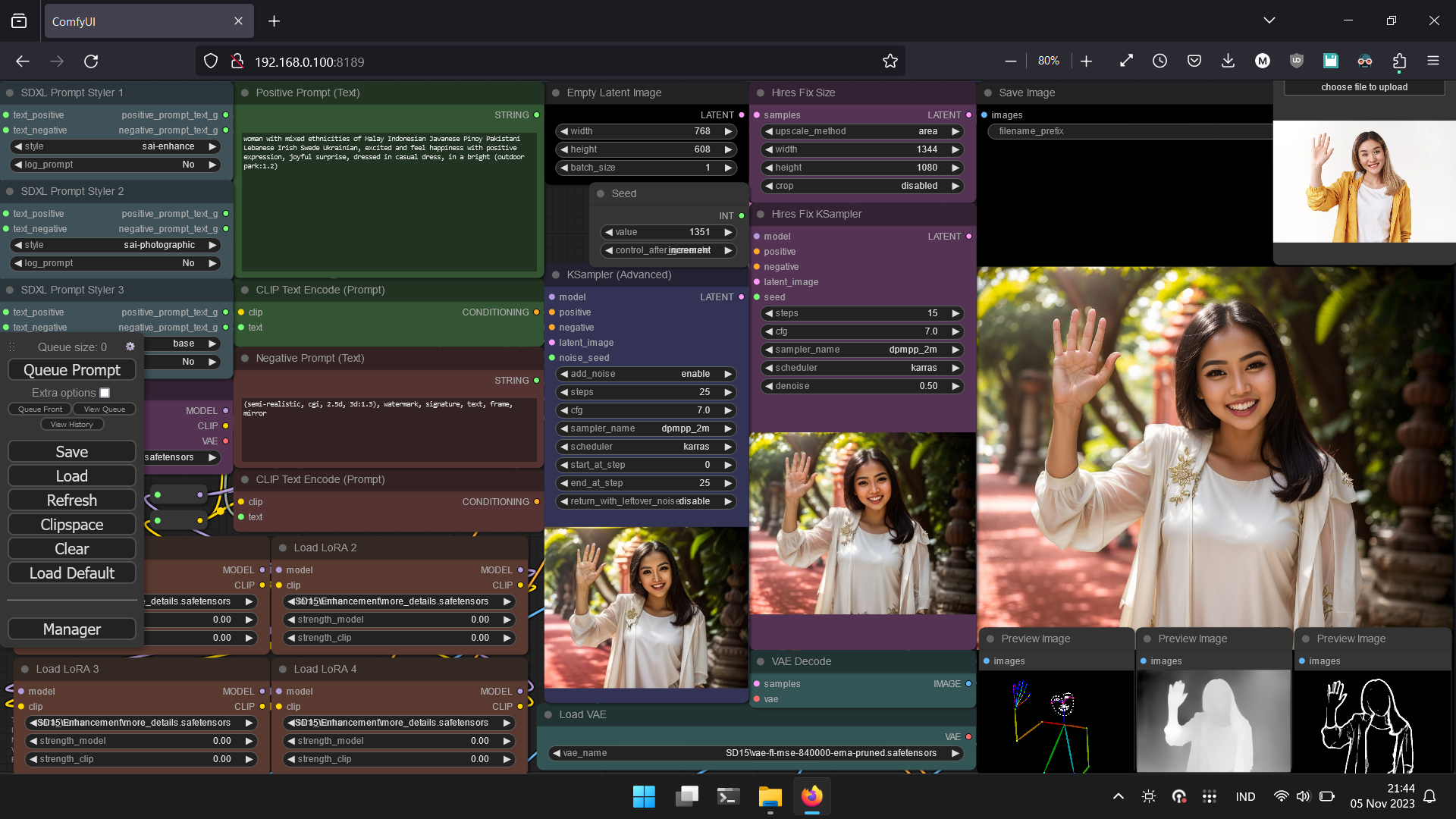Open the extensions puzzle piece icon
This screenshot has height=819, width=1456.
tap(1399, 61)
